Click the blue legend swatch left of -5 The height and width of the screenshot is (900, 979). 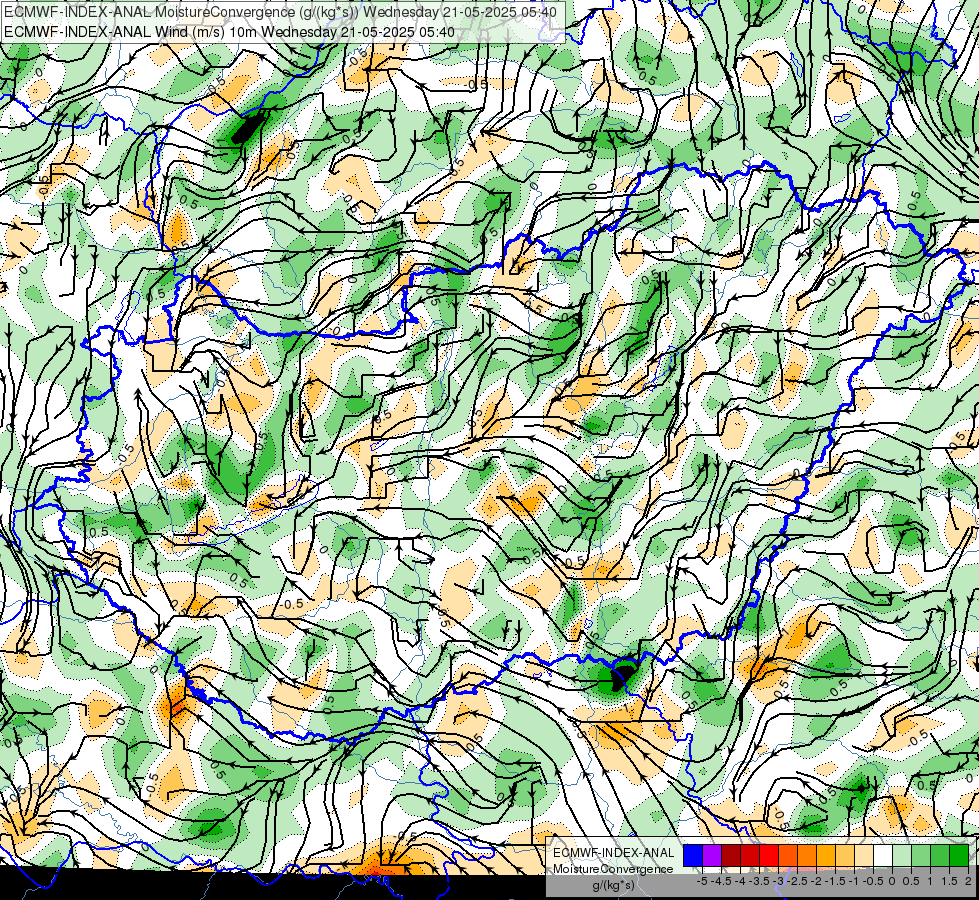693,855
